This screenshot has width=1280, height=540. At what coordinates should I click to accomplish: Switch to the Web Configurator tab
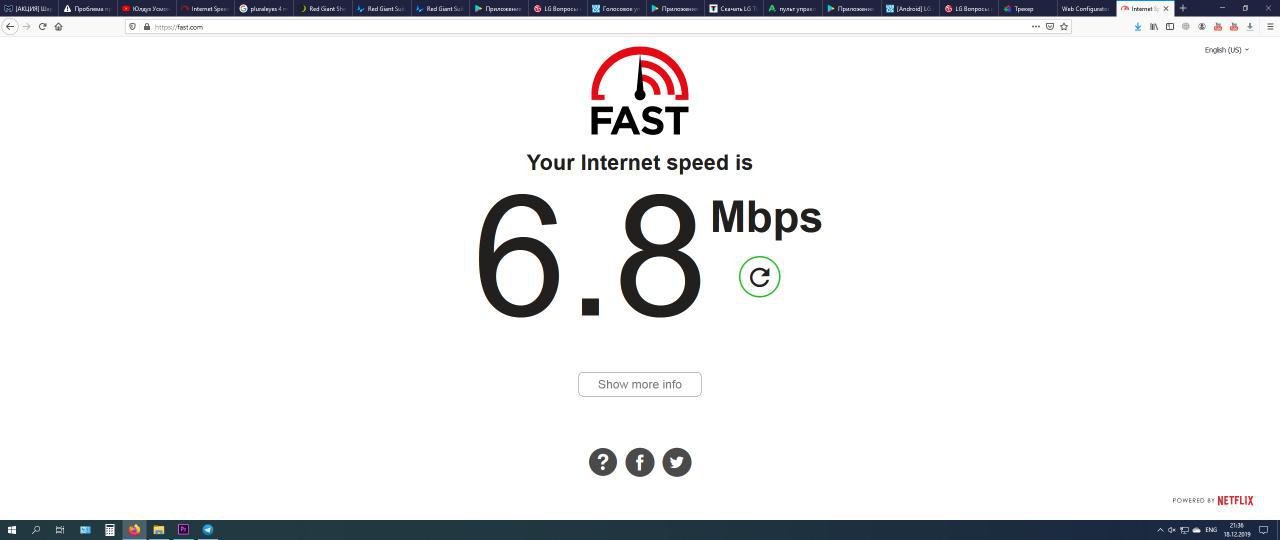click(x=1085, y=8)
